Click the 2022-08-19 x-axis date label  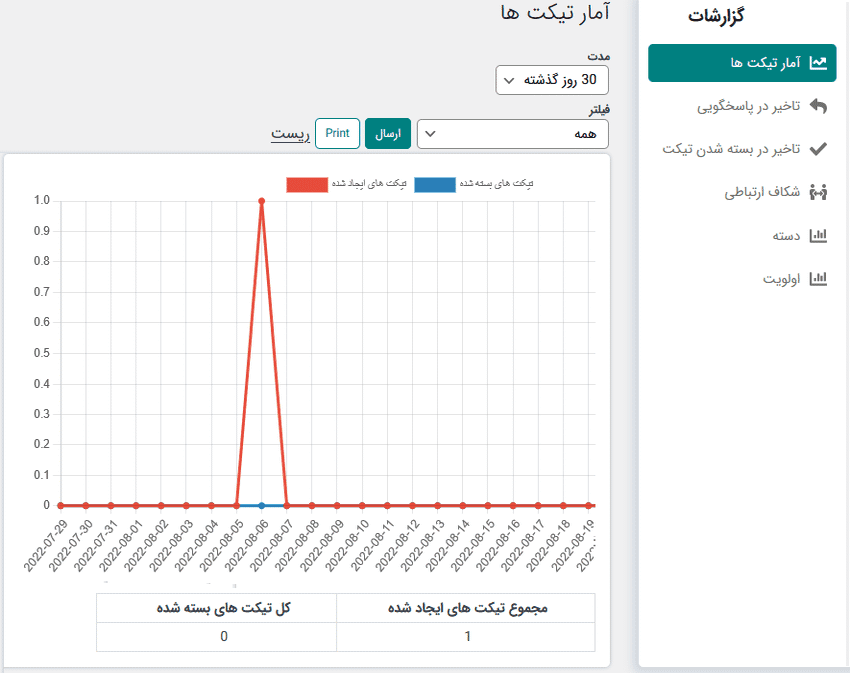pyautogui.click(x=574, y=545)
